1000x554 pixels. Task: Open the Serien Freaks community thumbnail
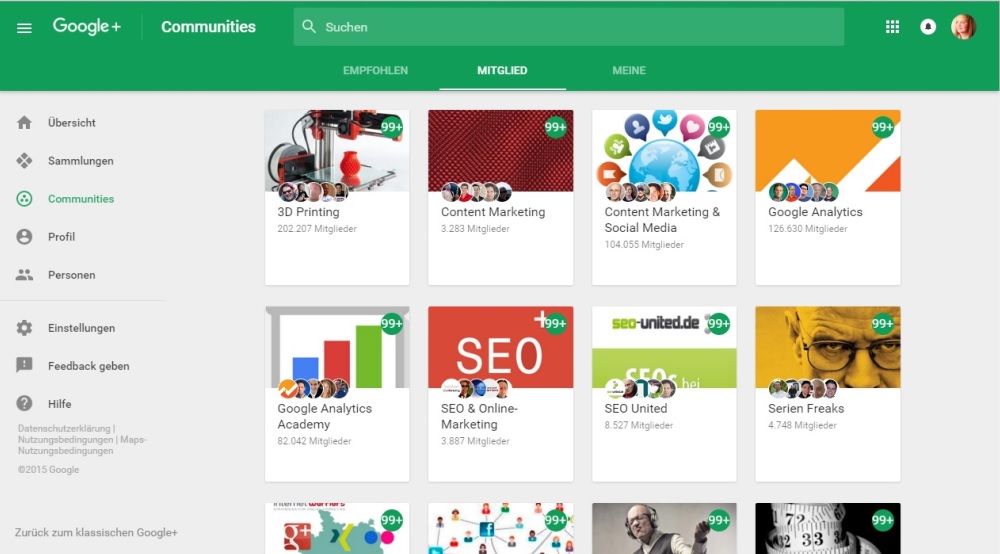click(827, 348)
